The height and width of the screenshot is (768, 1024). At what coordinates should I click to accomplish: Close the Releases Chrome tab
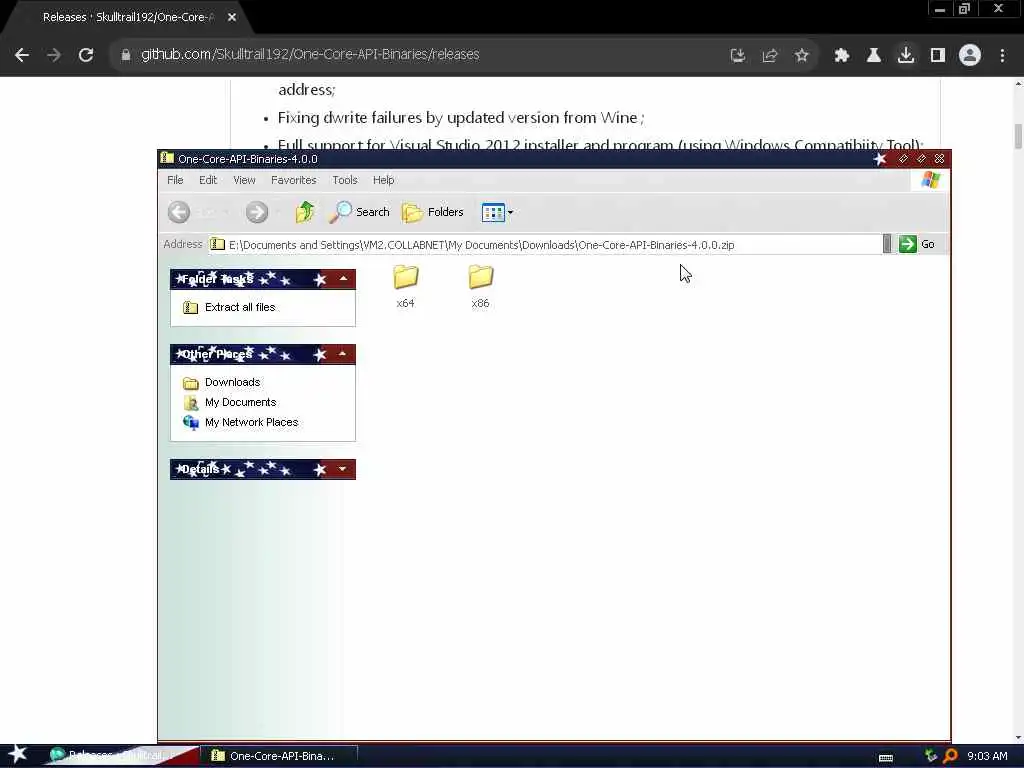pyautogui.click(x=232, y=18)
